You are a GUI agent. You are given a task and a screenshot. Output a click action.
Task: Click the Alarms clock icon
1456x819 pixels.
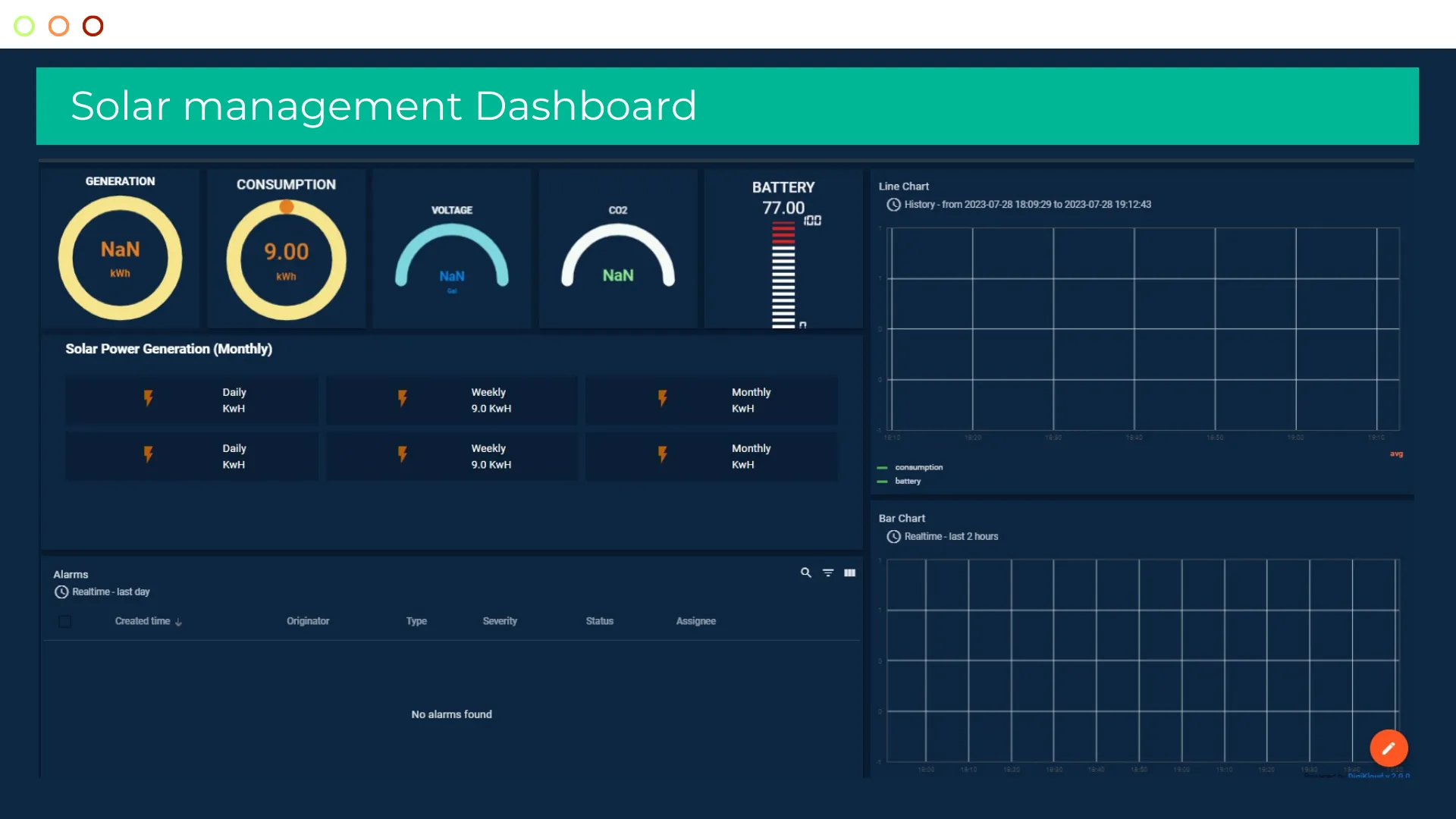pyautogui.click(x=61, y=591)
